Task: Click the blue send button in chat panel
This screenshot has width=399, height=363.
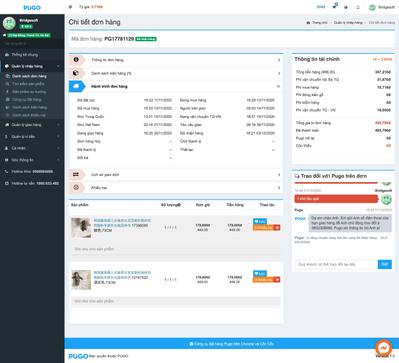Action: pyautogui.click(x=385, y=264)
